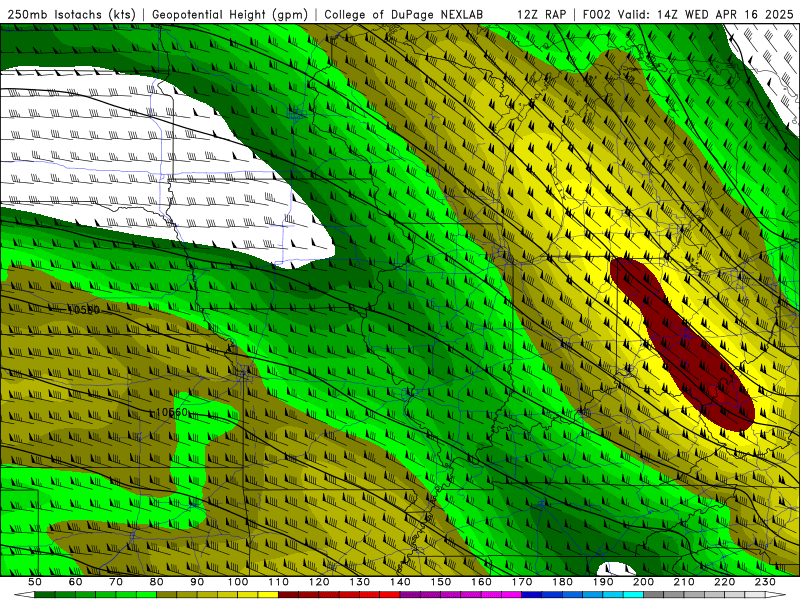Screen dimensions: 800x600
Task: Select the blue 170-180 kt legend swatch
Action: (542, 595)
